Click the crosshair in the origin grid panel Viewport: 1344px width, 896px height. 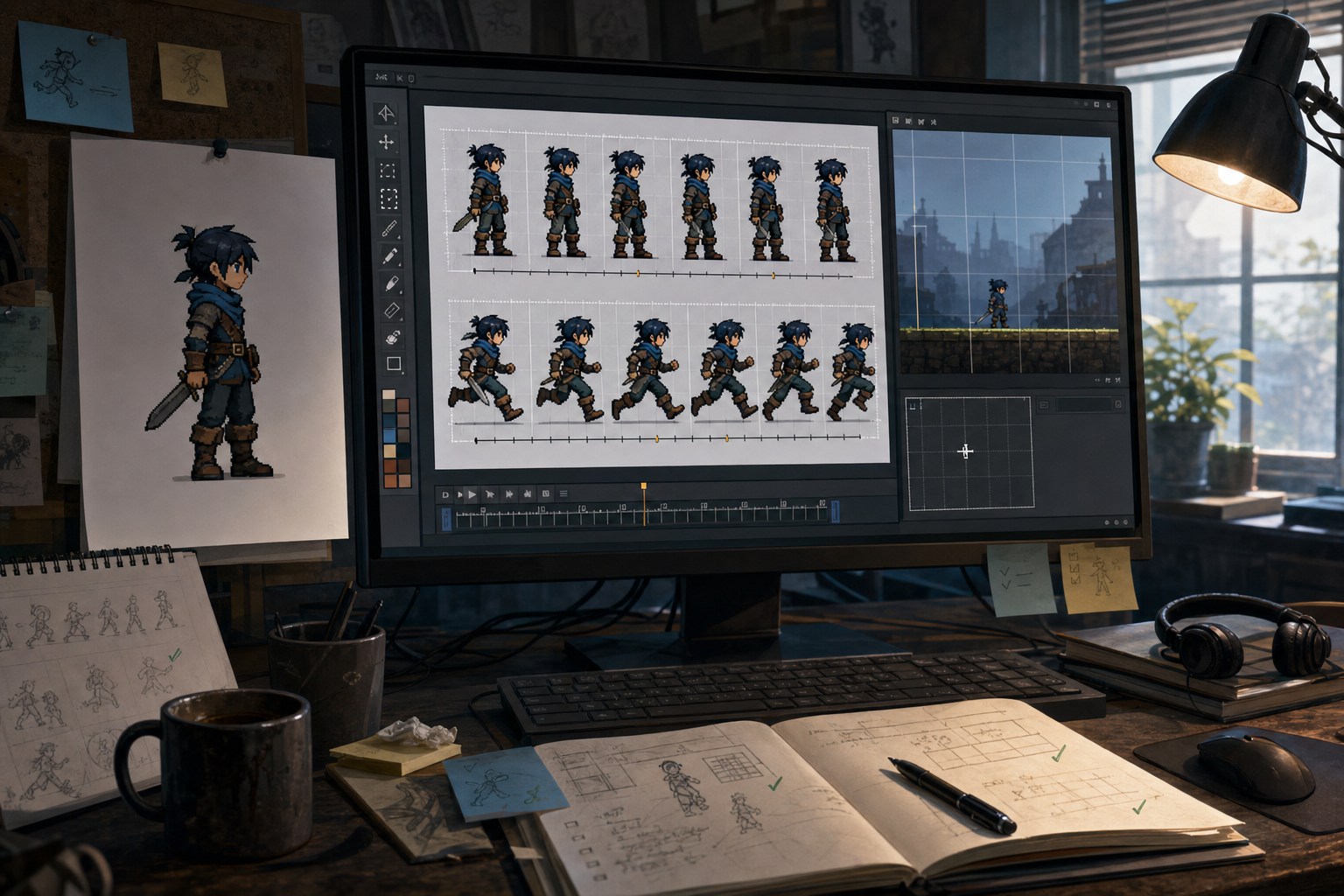965,451
